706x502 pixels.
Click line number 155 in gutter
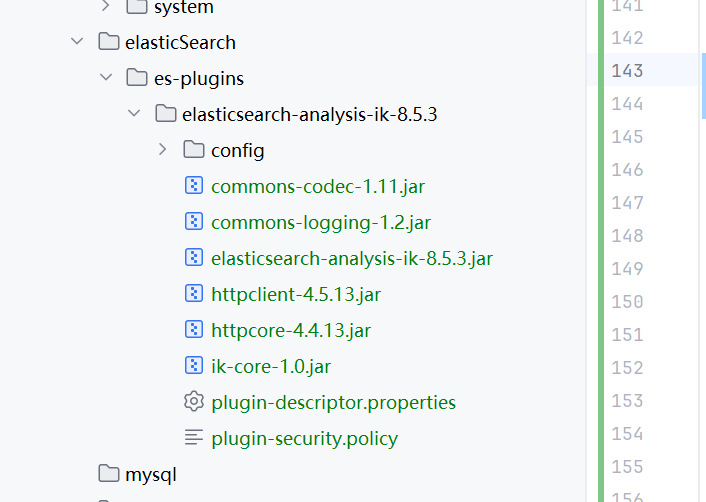click(627, 466)
